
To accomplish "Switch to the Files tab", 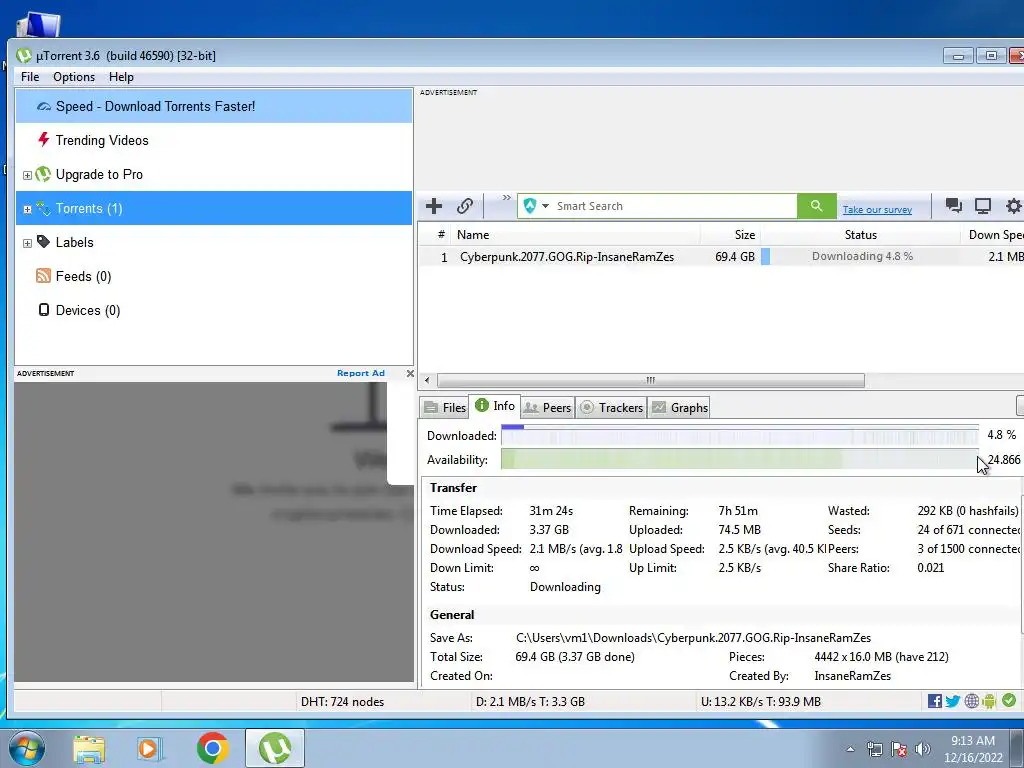I will pos(445,408).
